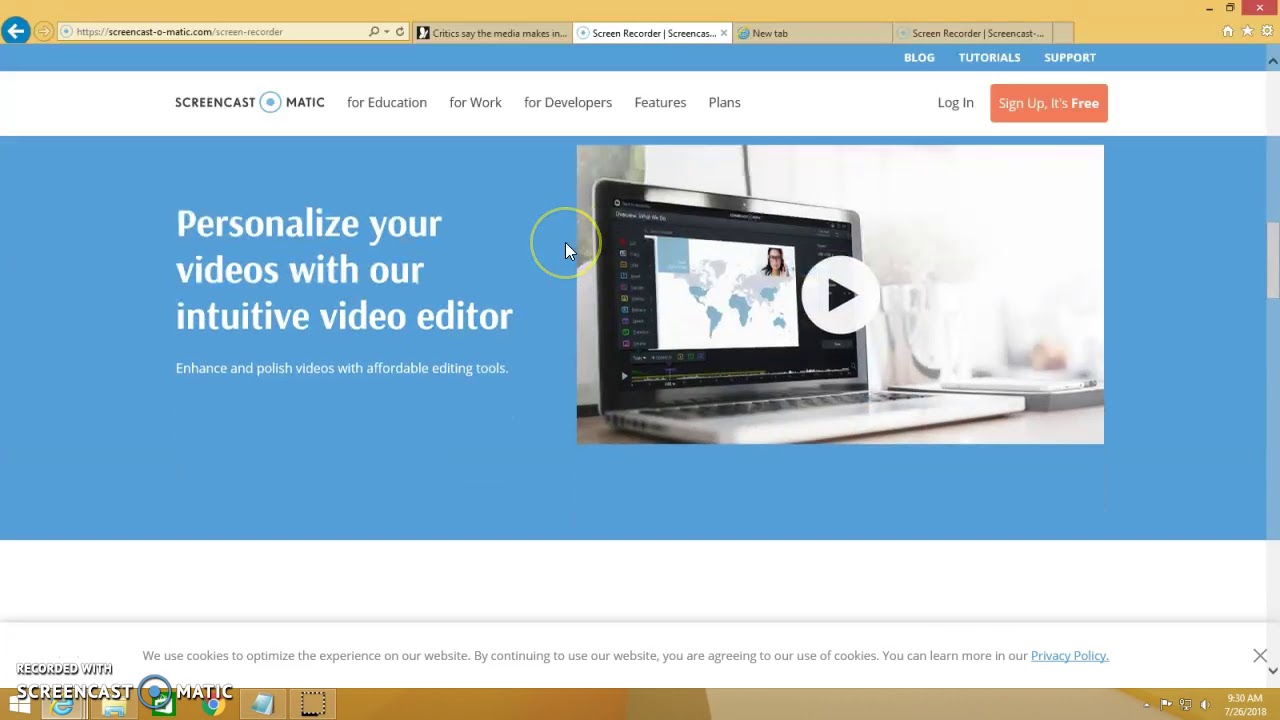Close the active Screen Recorder tab
The image size is (1280, 720).
(x=724, y=33)
